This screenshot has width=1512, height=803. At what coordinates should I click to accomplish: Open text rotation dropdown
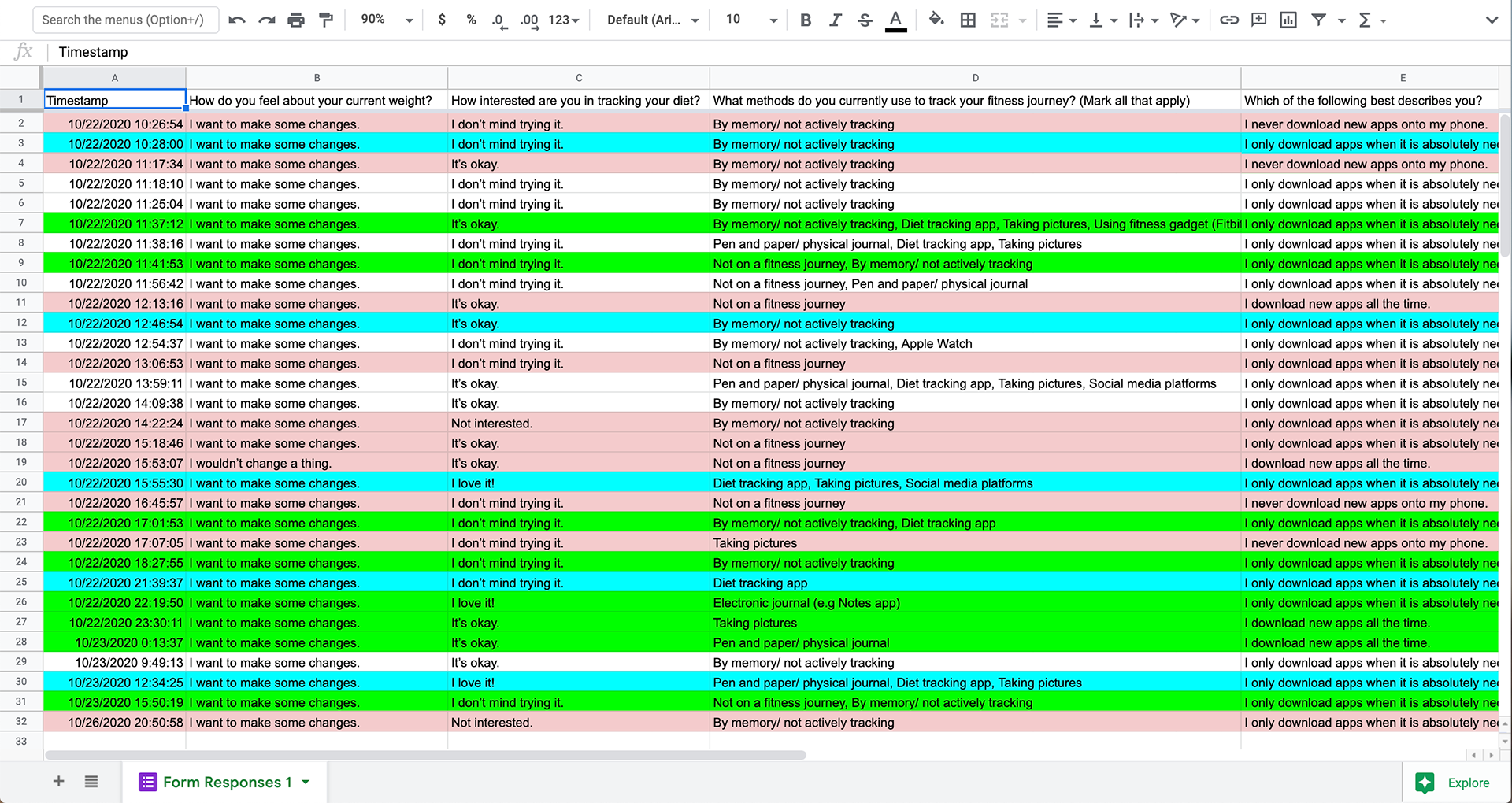(x=1184, y=20)
